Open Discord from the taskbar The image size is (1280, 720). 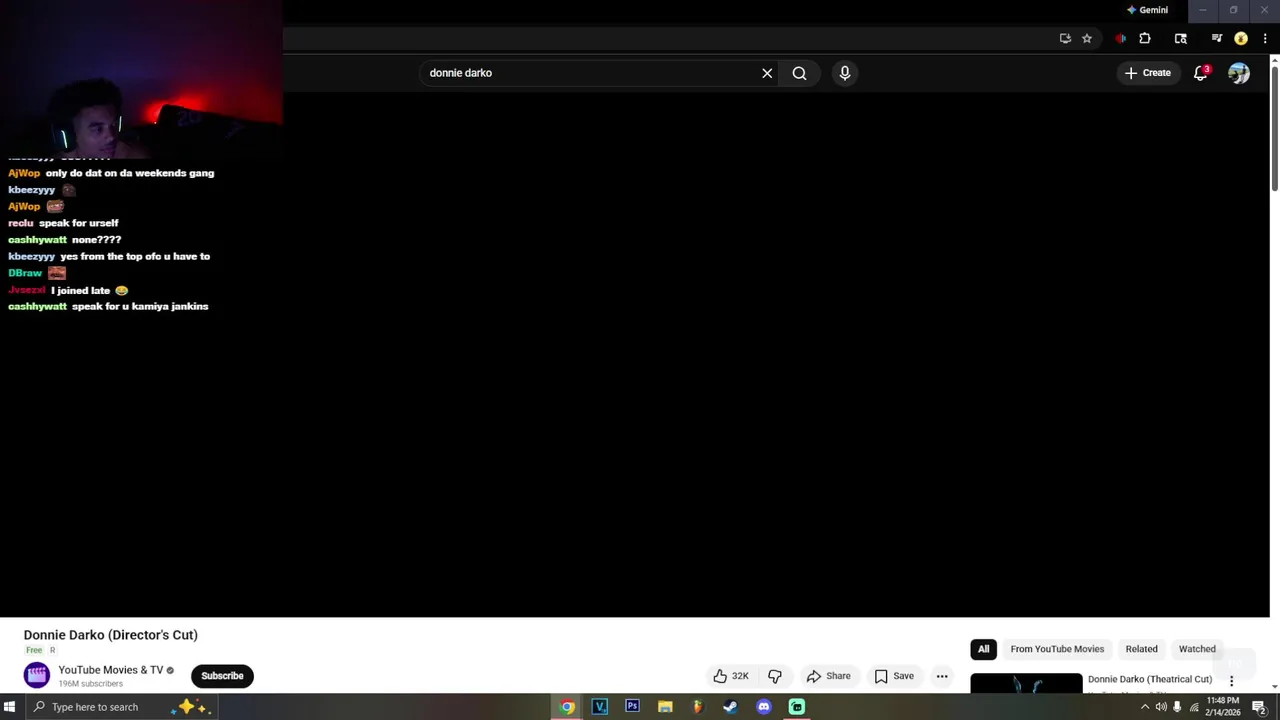click(x=764, y=707)
